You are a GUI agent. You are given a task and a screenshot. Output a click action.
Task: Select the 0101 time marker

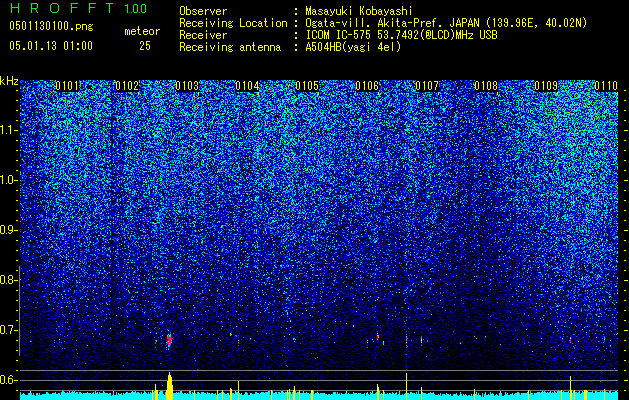click(x=67, y=86)
